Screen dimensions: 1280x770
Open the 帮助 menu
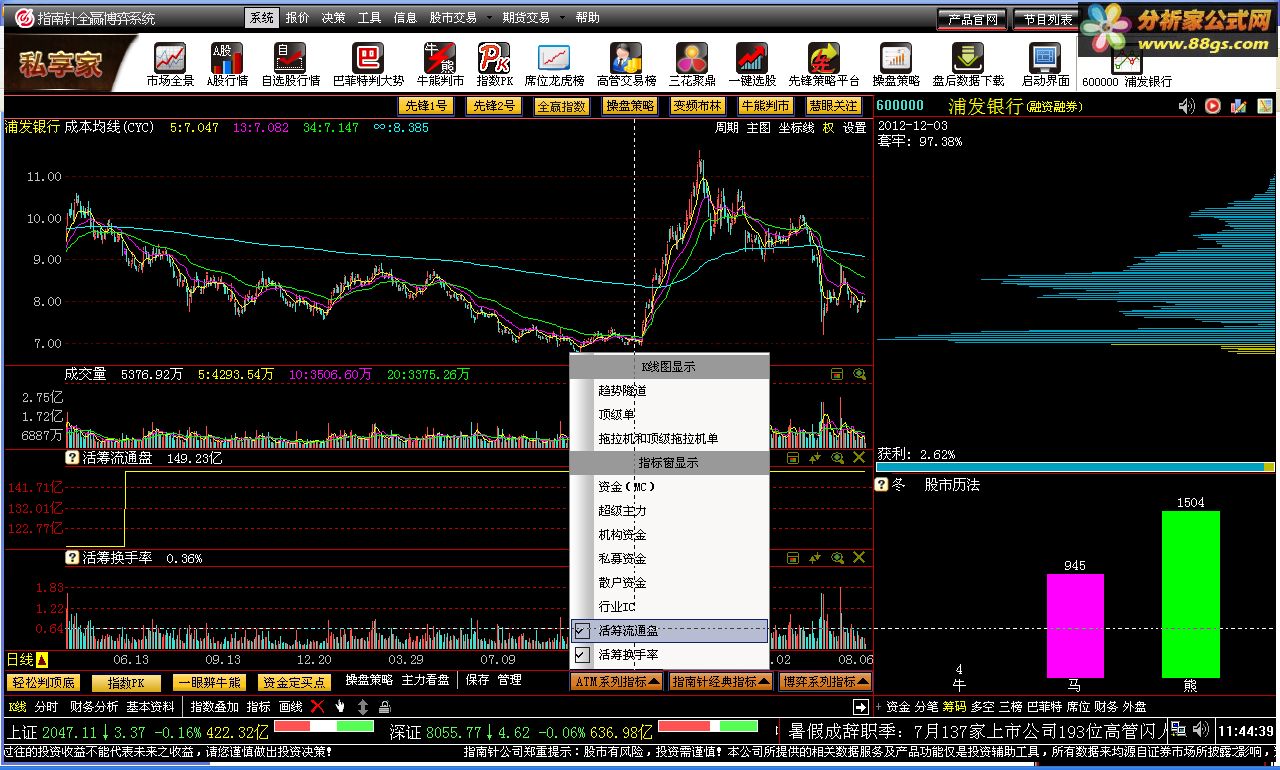click(588, 18)
